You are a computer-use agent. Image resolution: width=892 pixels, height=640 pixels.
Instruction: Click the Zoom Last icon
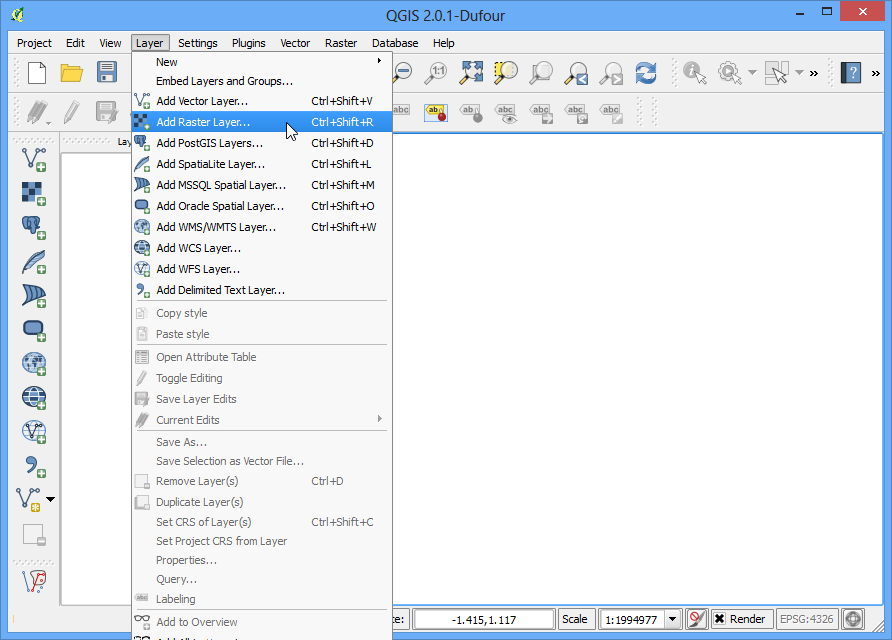coord(576,73)
